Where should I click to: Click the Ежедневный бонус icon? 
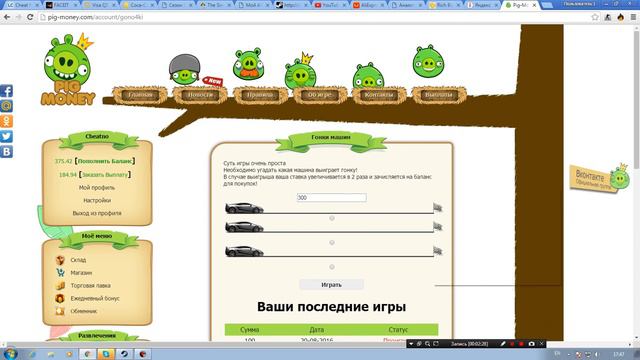point(60,298)
